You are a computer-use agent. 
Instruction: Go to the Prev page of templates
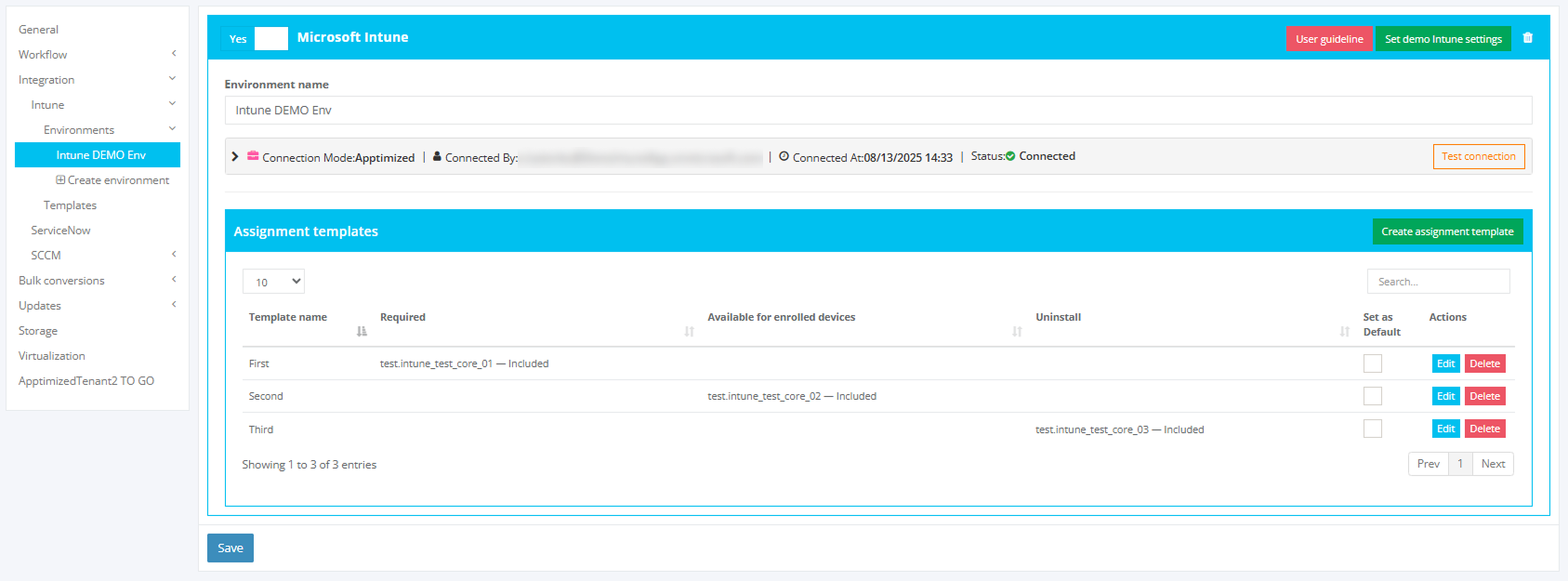click(x=1429, y=464)
